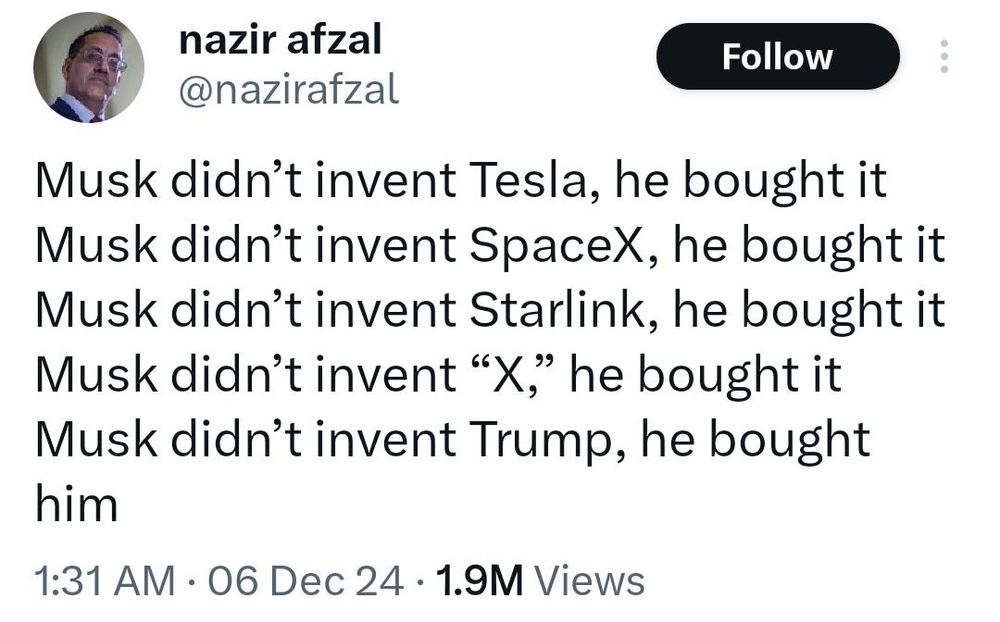Click nazir afzal's profile picture
Screen dimensions: 1000x622
coord(89,68)
